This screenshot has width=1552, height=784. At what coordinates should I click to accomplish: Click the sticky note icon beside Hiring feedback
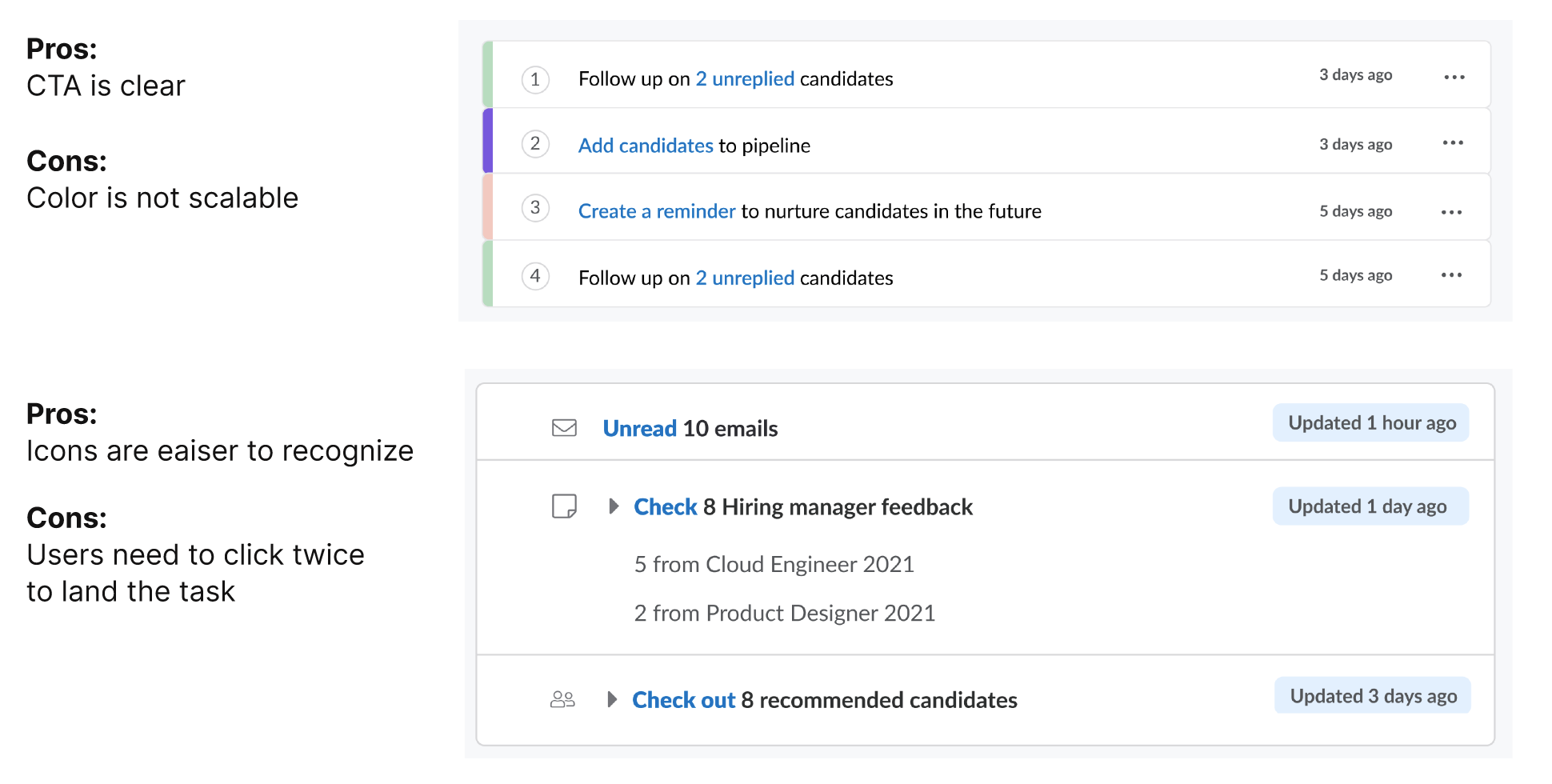[x=564, y=506]
